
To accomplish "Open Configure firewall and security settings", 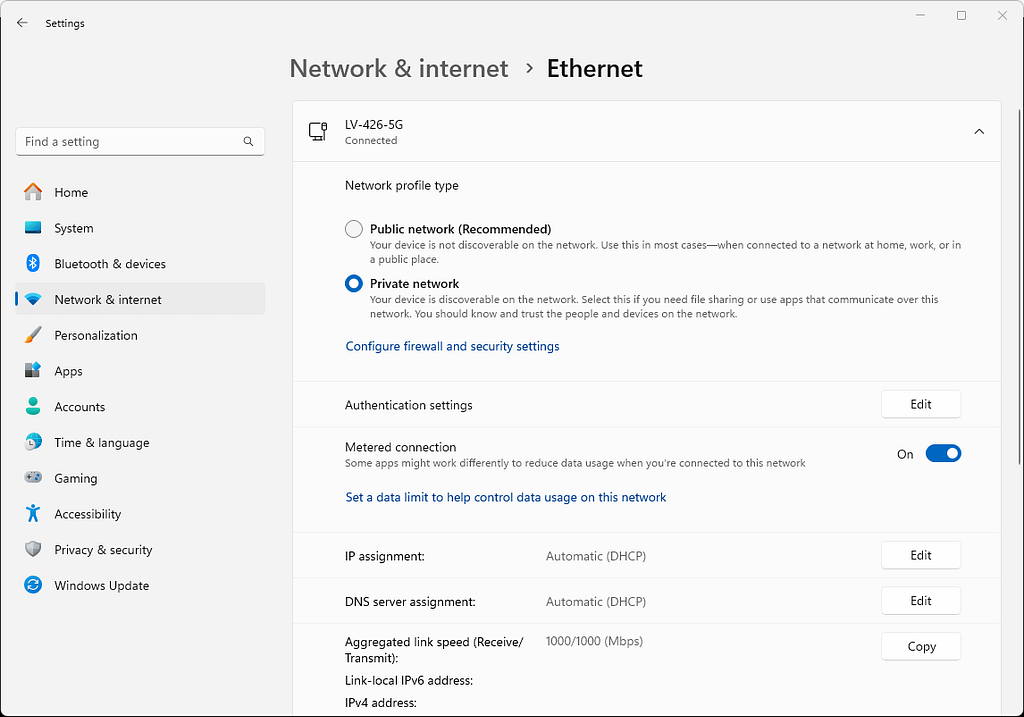I will (x=451, y=345).
